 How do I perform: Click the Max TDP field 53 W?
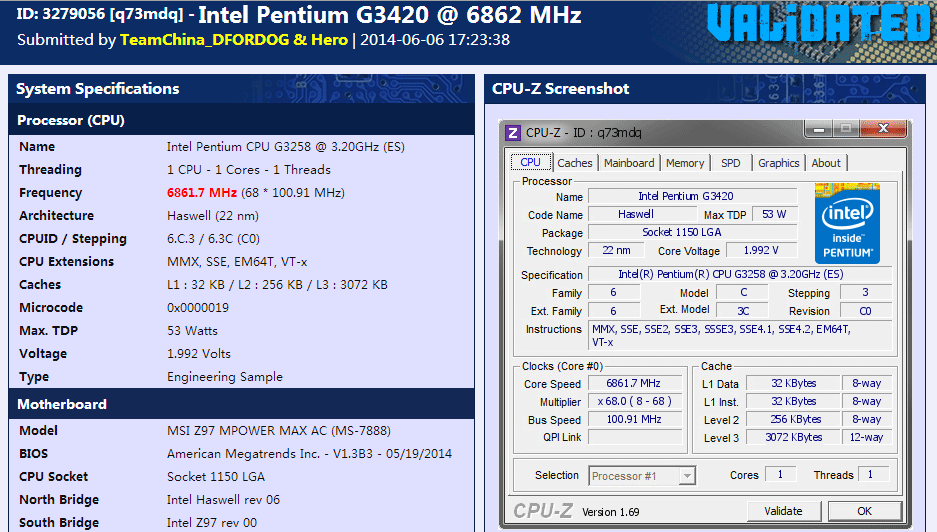point(774,214)
